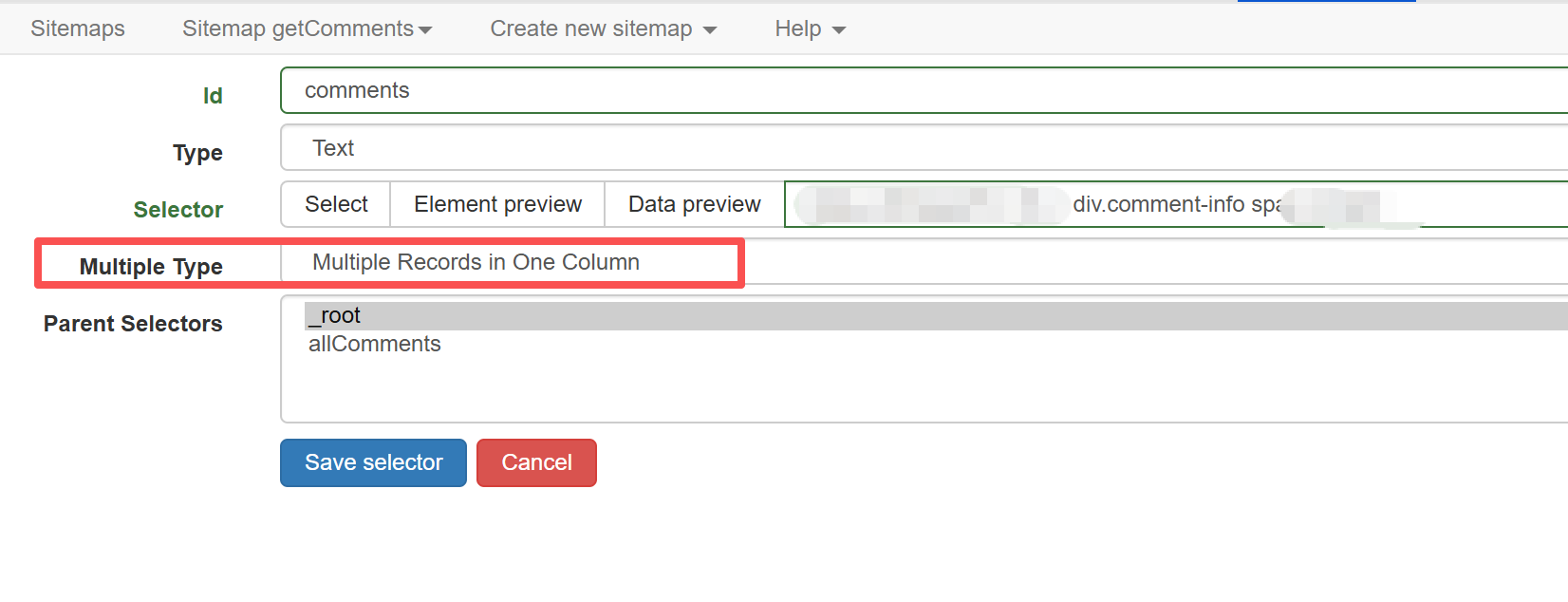
Task: Click the Help menu caret arrow
Action: 839,30
